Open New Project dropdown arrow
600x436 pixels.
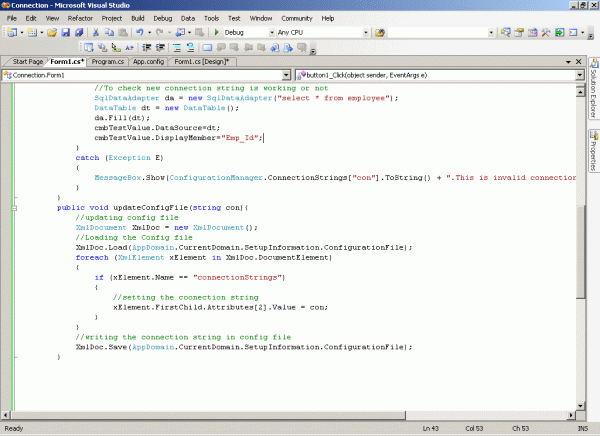22,33
